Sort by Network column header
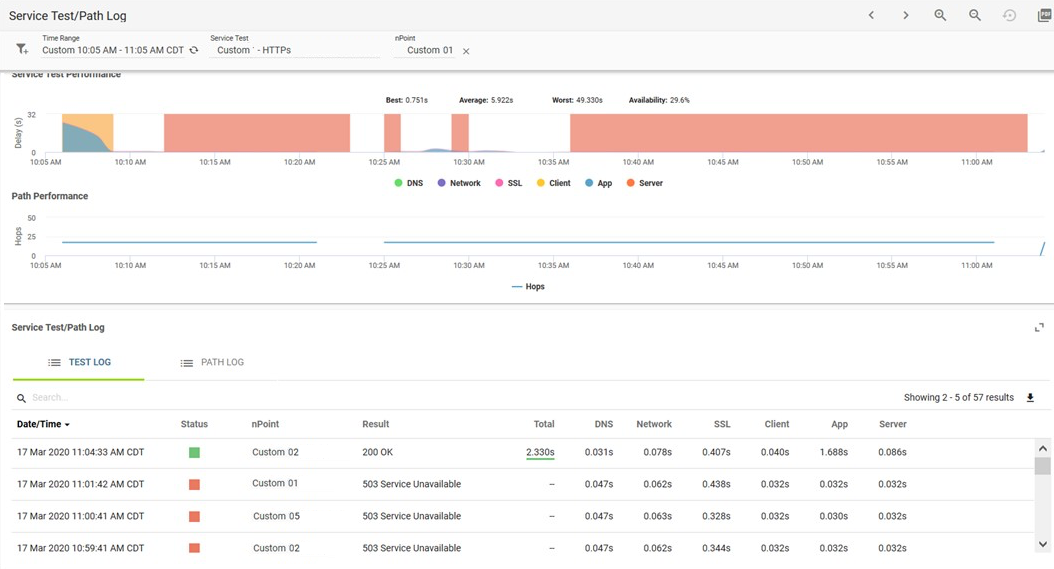Viewport: 1054px width, 569px height. 654,424
